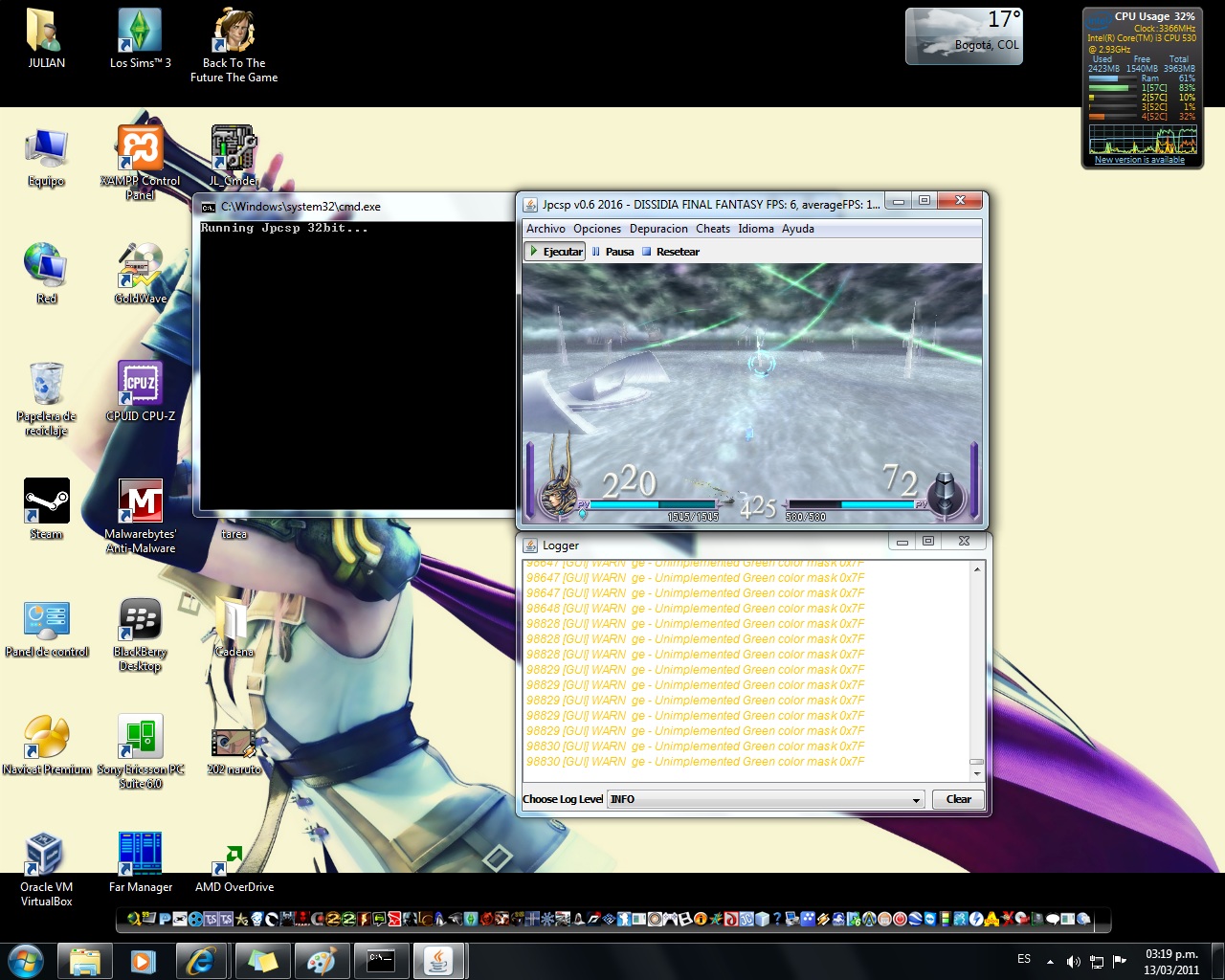Select the GoldWave shortcut icon
The width and height of the screenshot is (1225, 980).
pos(140,274)
